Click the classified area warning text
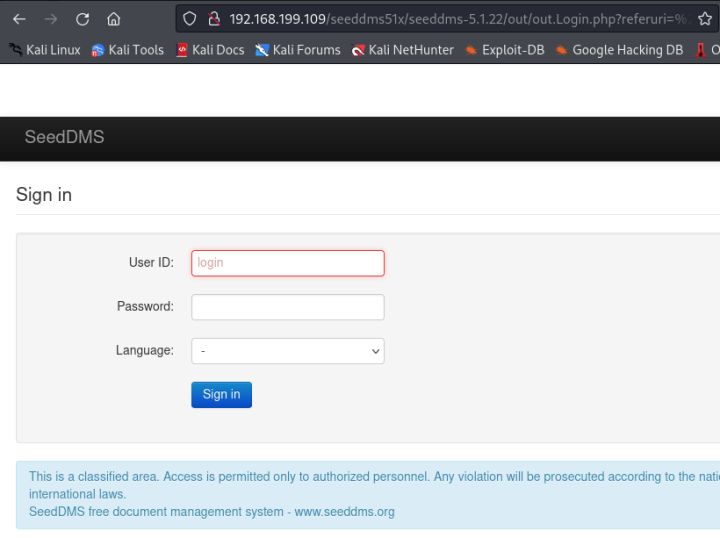 pyautogui.click(x=374, y=485)
